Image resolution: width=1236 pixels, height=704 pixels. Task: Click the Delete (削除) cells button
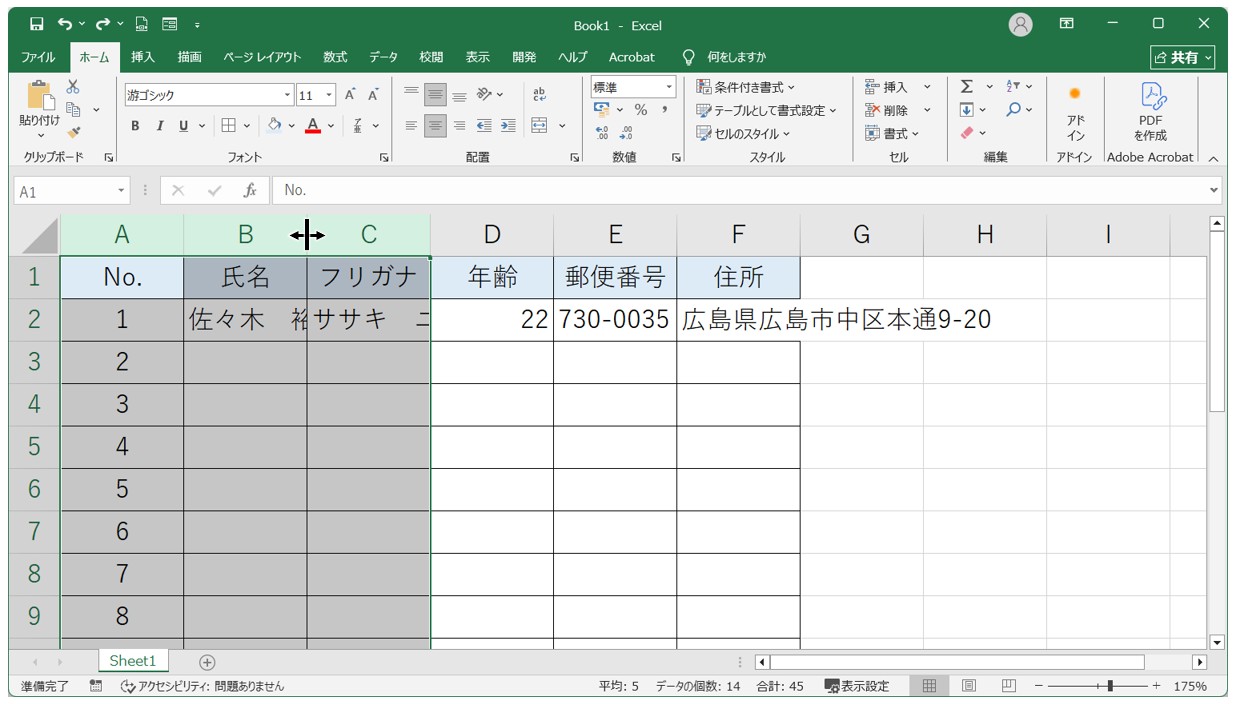click(887, 110)
